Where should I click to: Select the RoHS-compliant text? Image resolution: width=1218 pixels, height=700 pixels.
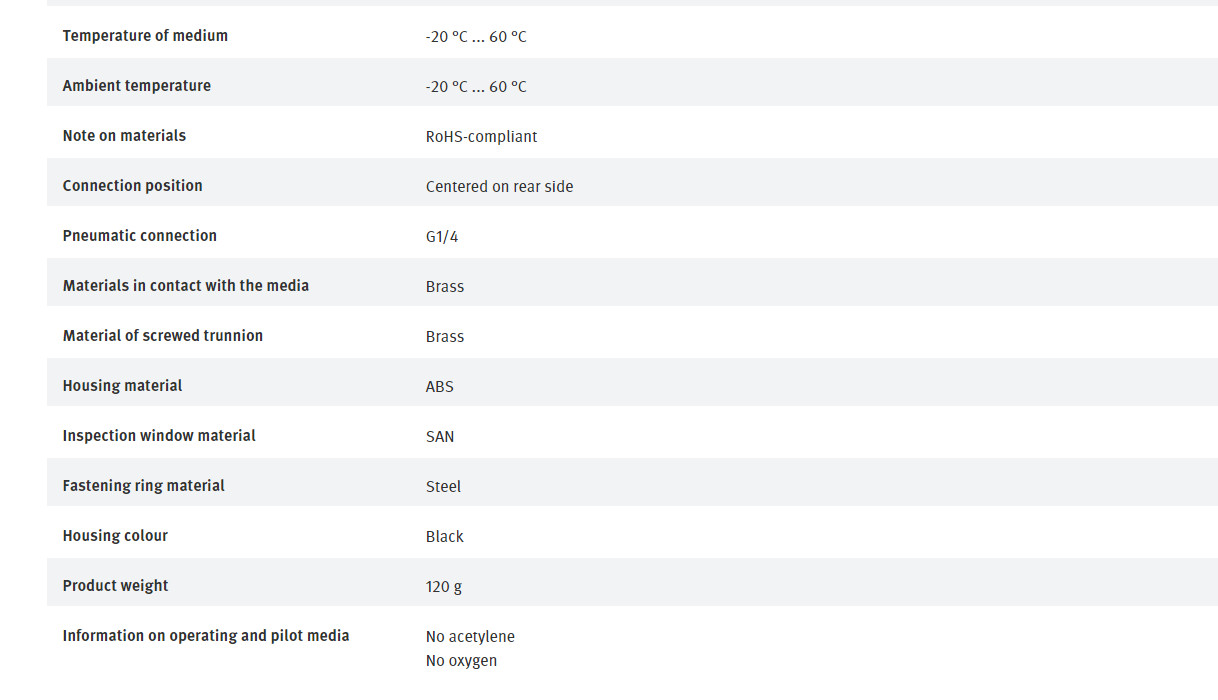(x=481, y=137)
